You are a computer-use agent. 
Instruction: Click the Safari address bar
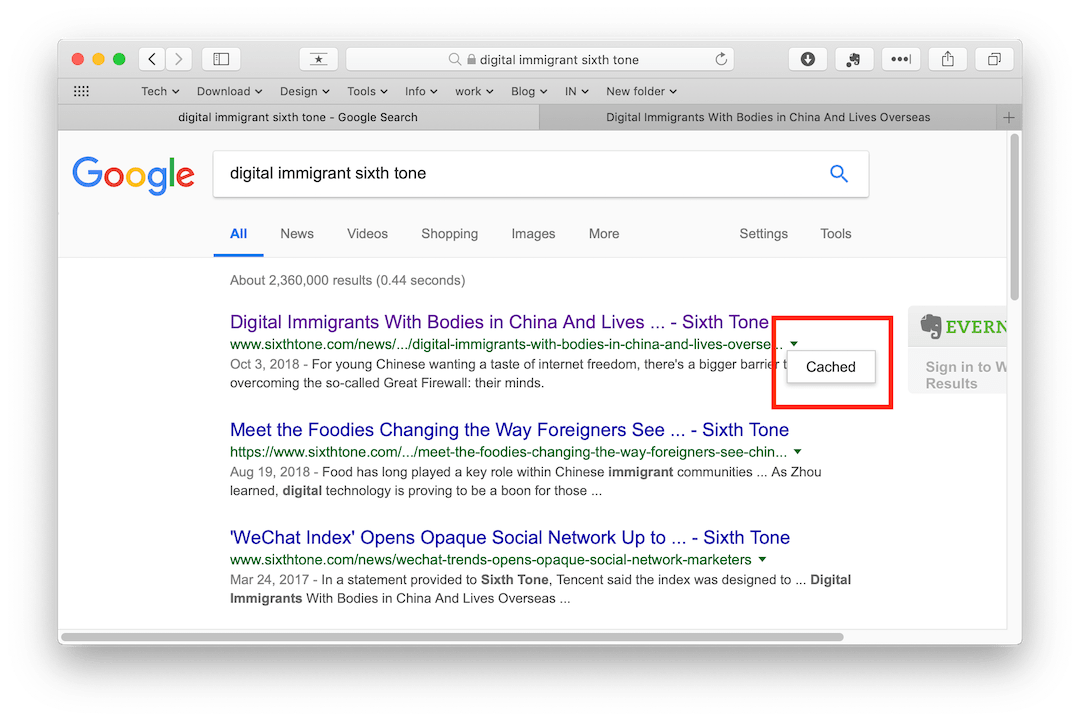pyautogui.click(x=540, y=59)
